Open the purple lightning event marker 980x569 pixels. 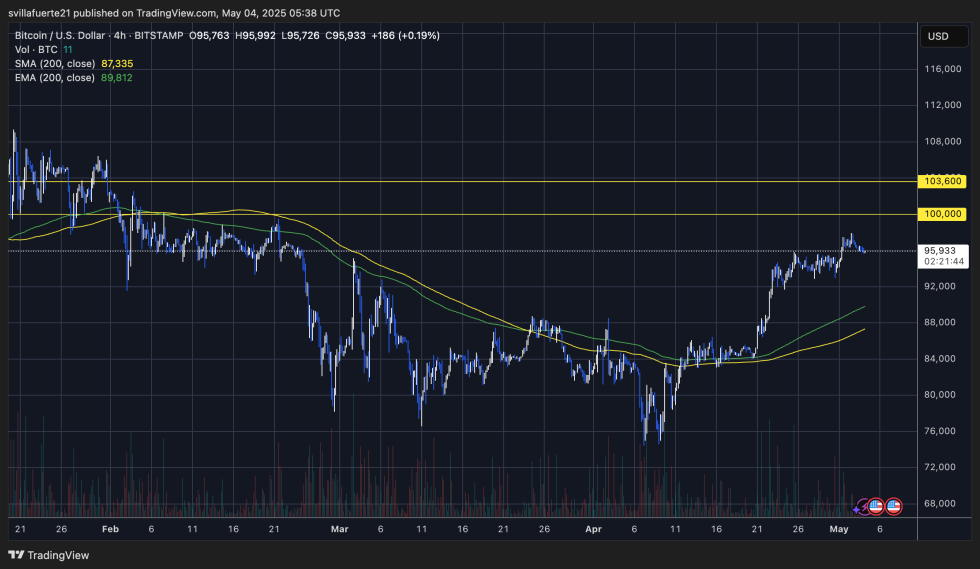861,507
